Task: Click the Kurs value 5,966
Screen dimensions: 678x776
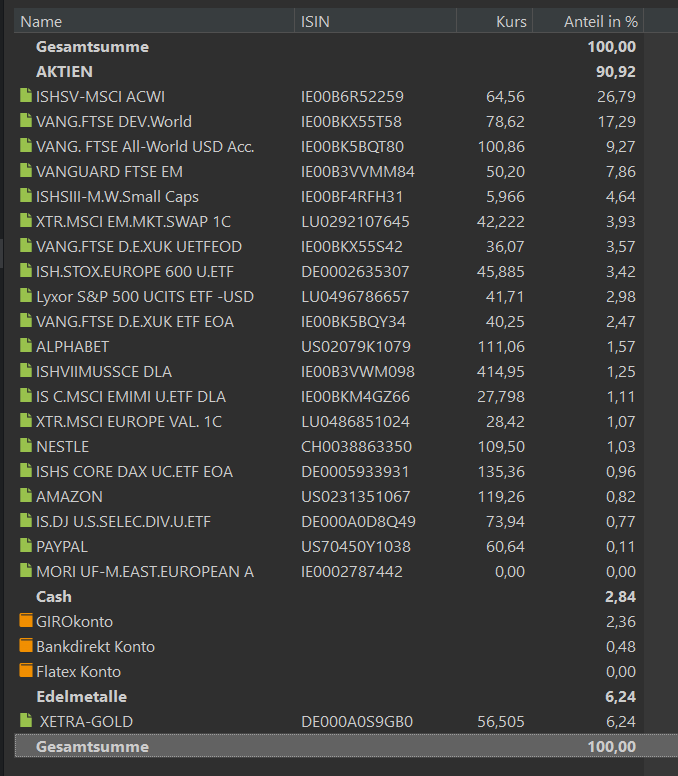Action: pyautogui.click(x=505, y=196)
